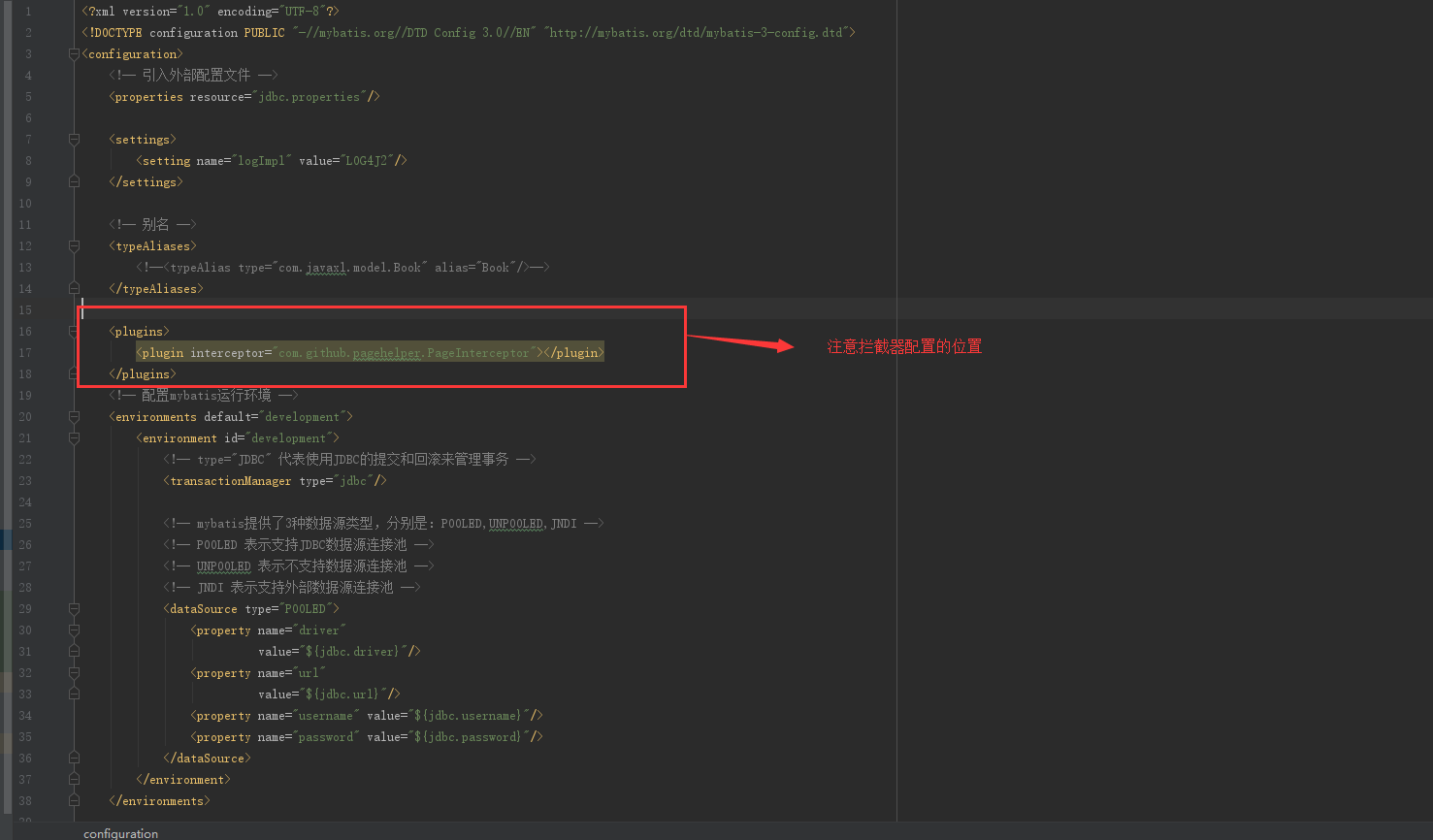The image size is (1433, 840).
Task: Click the ${jdbc.driver} value text
Action: tap(351, 652)
